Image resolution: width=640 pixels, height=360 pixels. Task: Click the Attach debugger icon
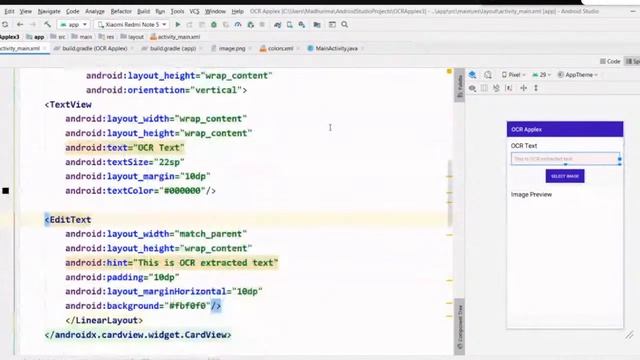[251, 24]
